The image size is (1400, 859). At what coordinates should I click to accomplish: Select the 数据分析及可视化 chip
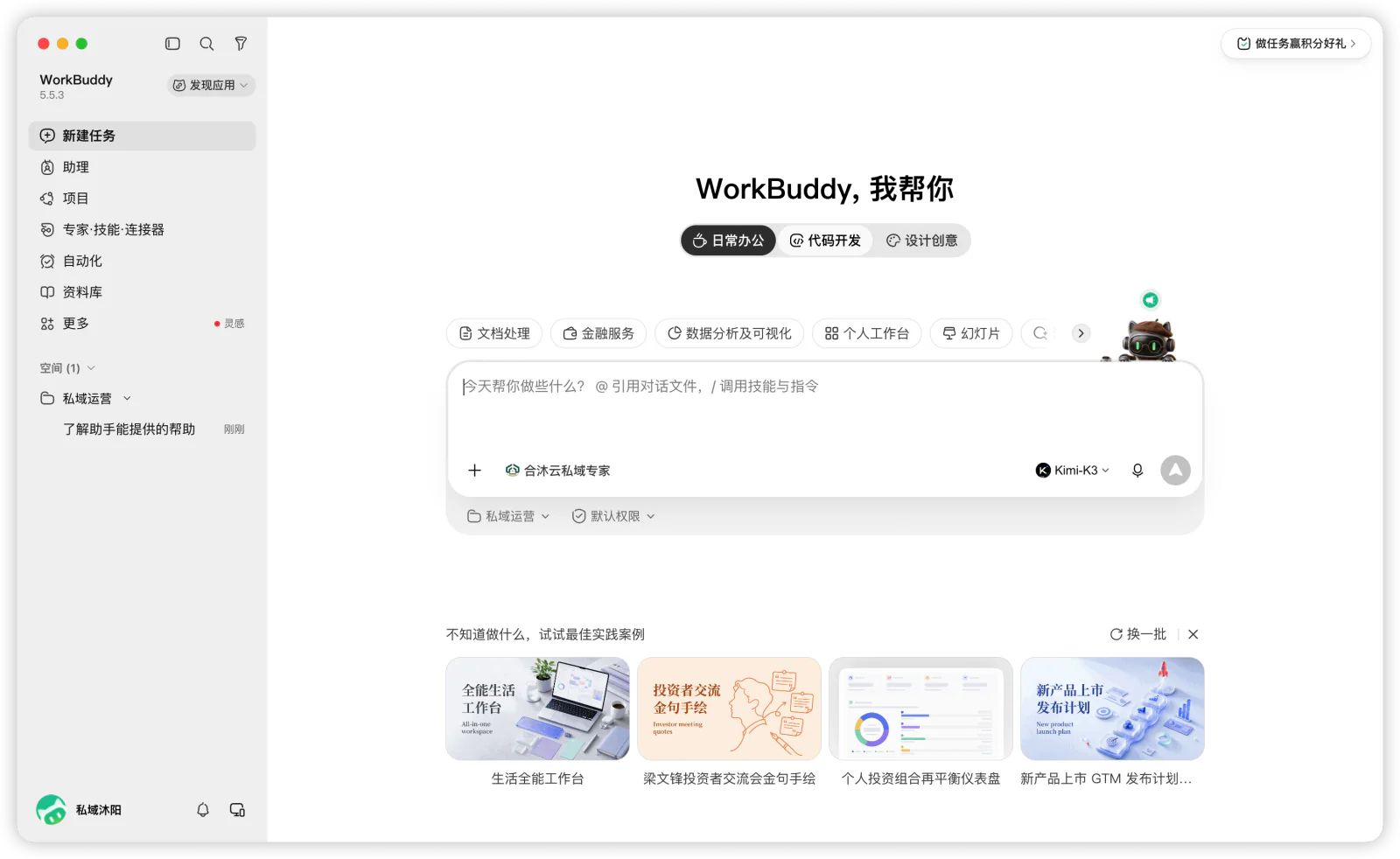730,333
